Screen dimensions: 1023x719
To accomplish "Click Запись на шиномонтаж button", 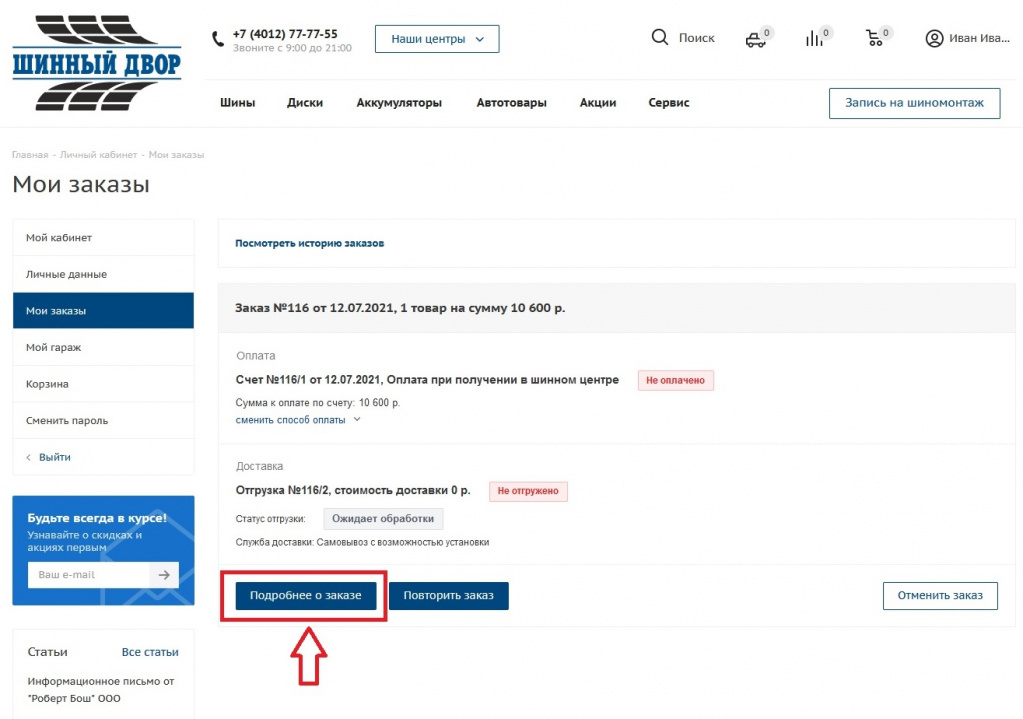I will pyautogui.click(x=914, y=103).
